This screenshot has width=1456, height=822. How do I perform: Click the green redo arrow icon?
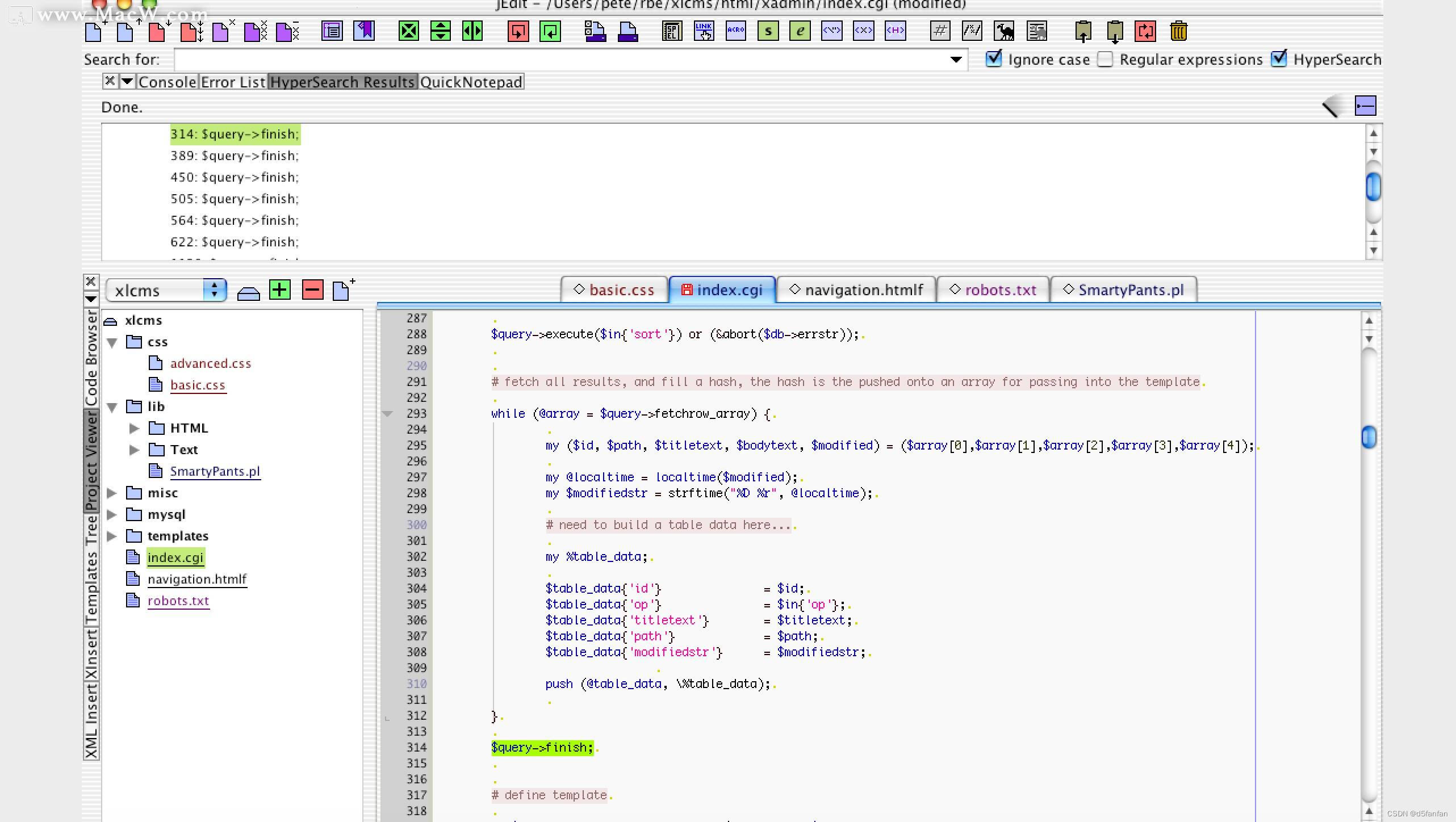coord(550,32)
